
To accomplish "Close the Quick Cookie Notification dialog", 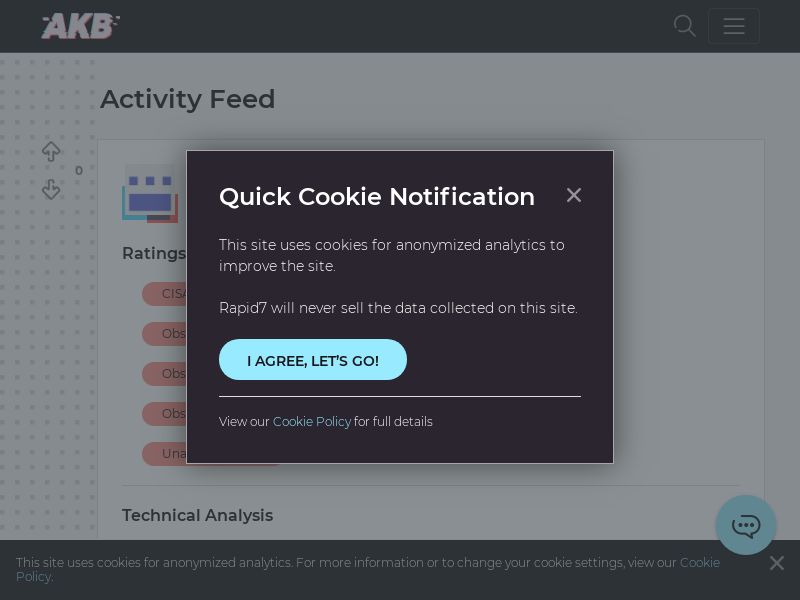I will tap(573, 195).
